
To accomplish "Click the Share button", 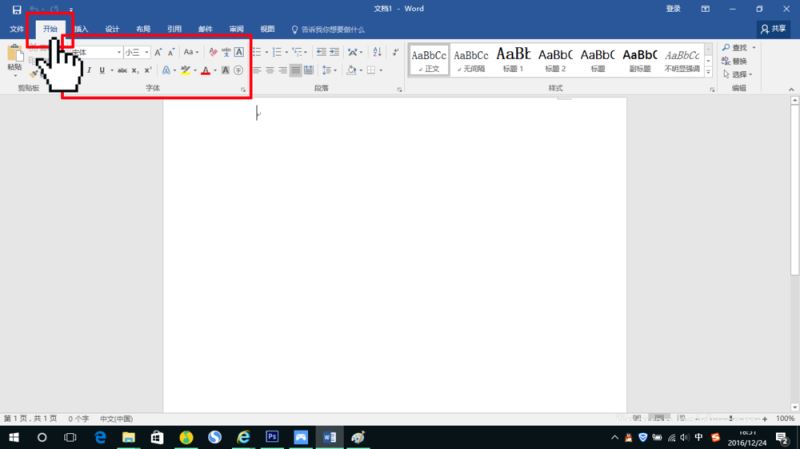I will 773,29.
